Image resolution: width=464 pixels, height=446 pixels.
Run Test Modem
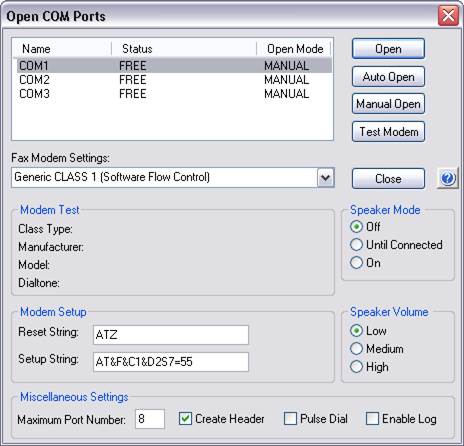(388, 132)
